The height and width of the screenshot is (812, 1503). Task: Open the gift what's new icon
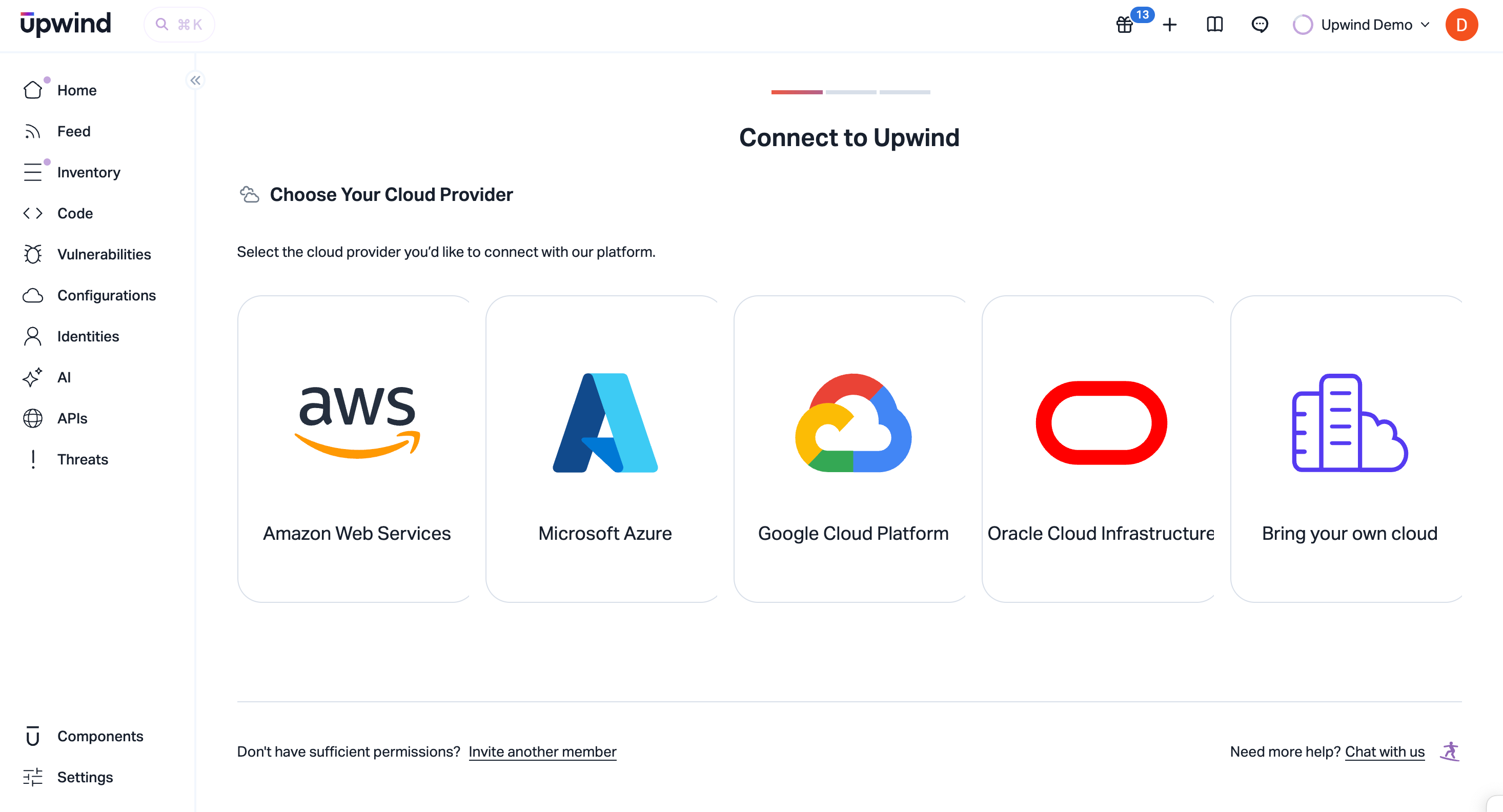(1124, 25)
